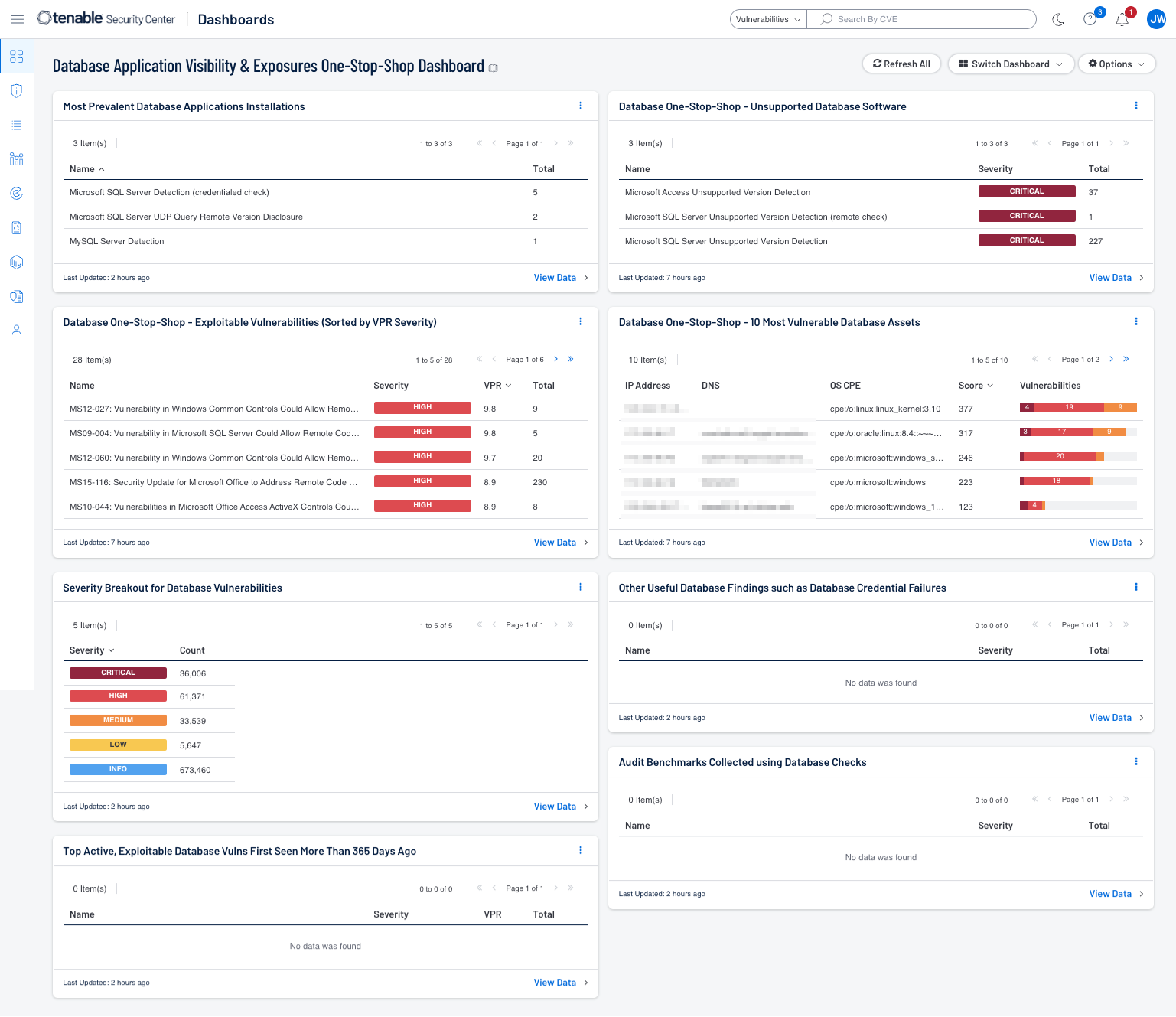
Task: Open the hamburger navigation menu
Action: pos(17,19)
